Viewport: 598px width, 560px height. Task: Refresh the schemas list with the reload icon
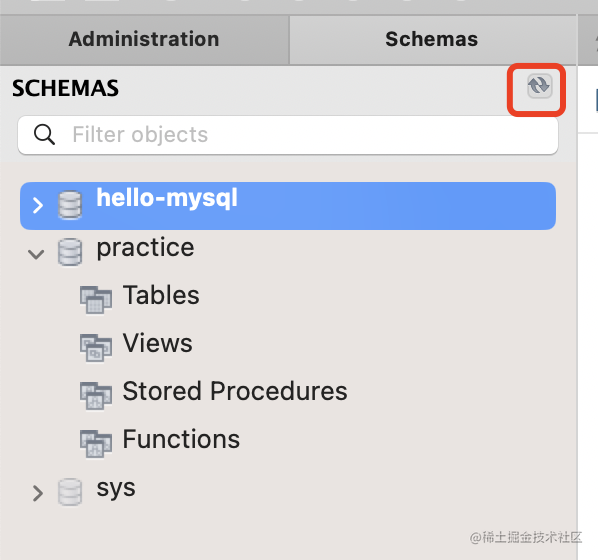[x=539, y=86]
